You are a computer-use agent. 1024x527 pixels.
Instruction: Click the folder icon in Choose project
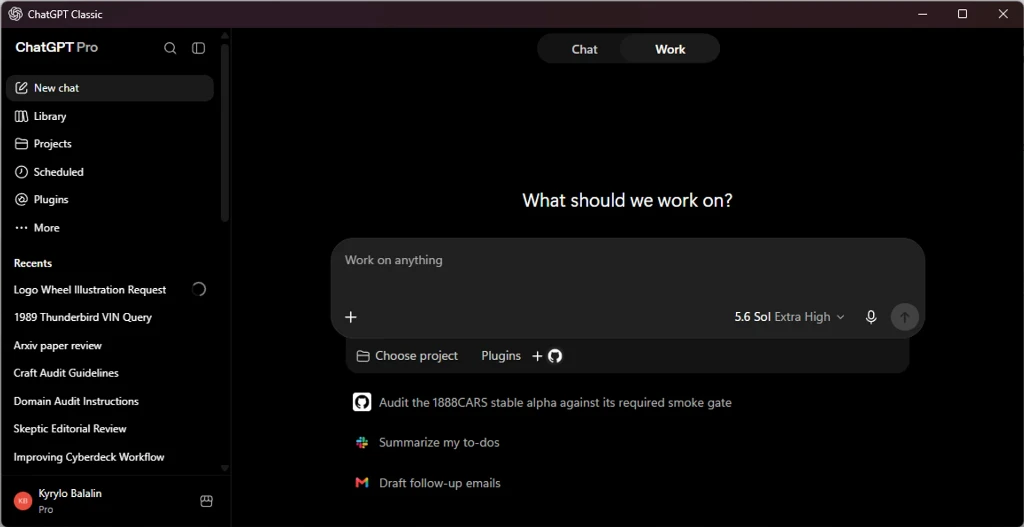(x=363, y=356)
